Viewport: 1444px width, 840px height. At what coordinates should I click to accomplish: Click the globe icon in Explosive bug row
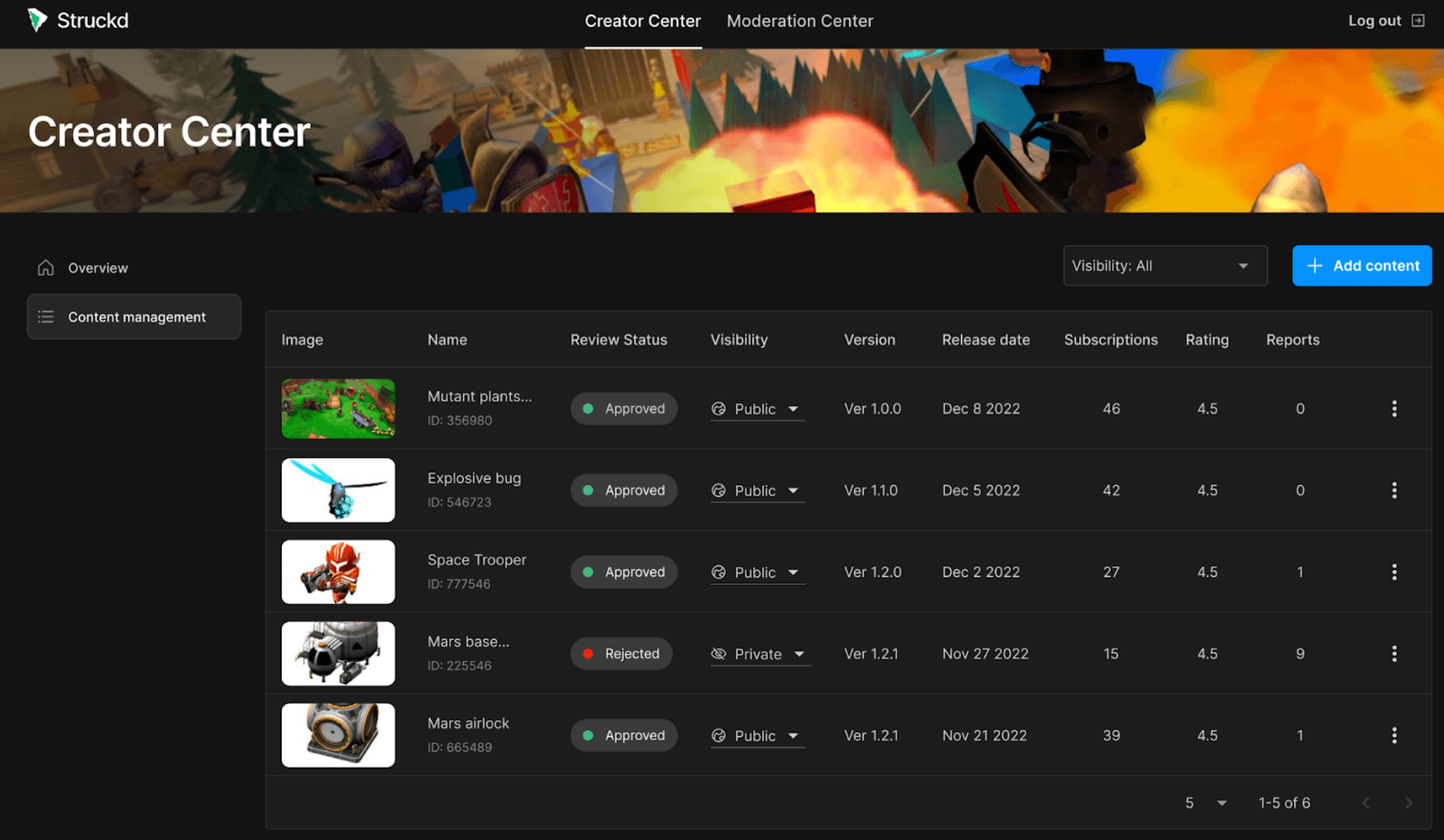coord(719,491)
